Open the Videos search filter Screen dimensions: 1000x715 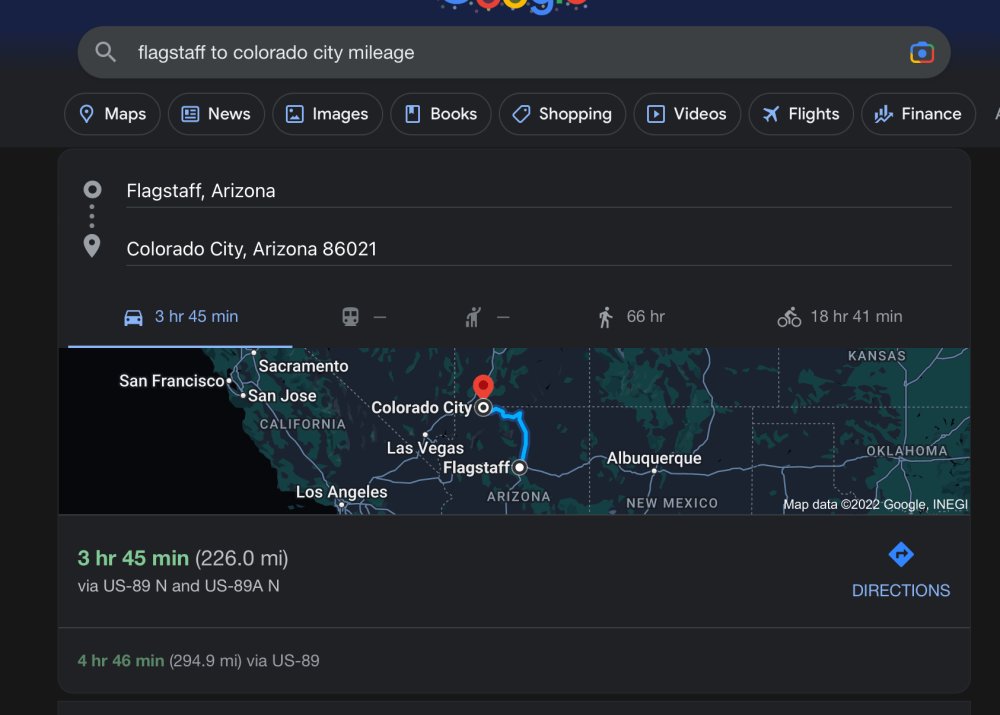688,114
